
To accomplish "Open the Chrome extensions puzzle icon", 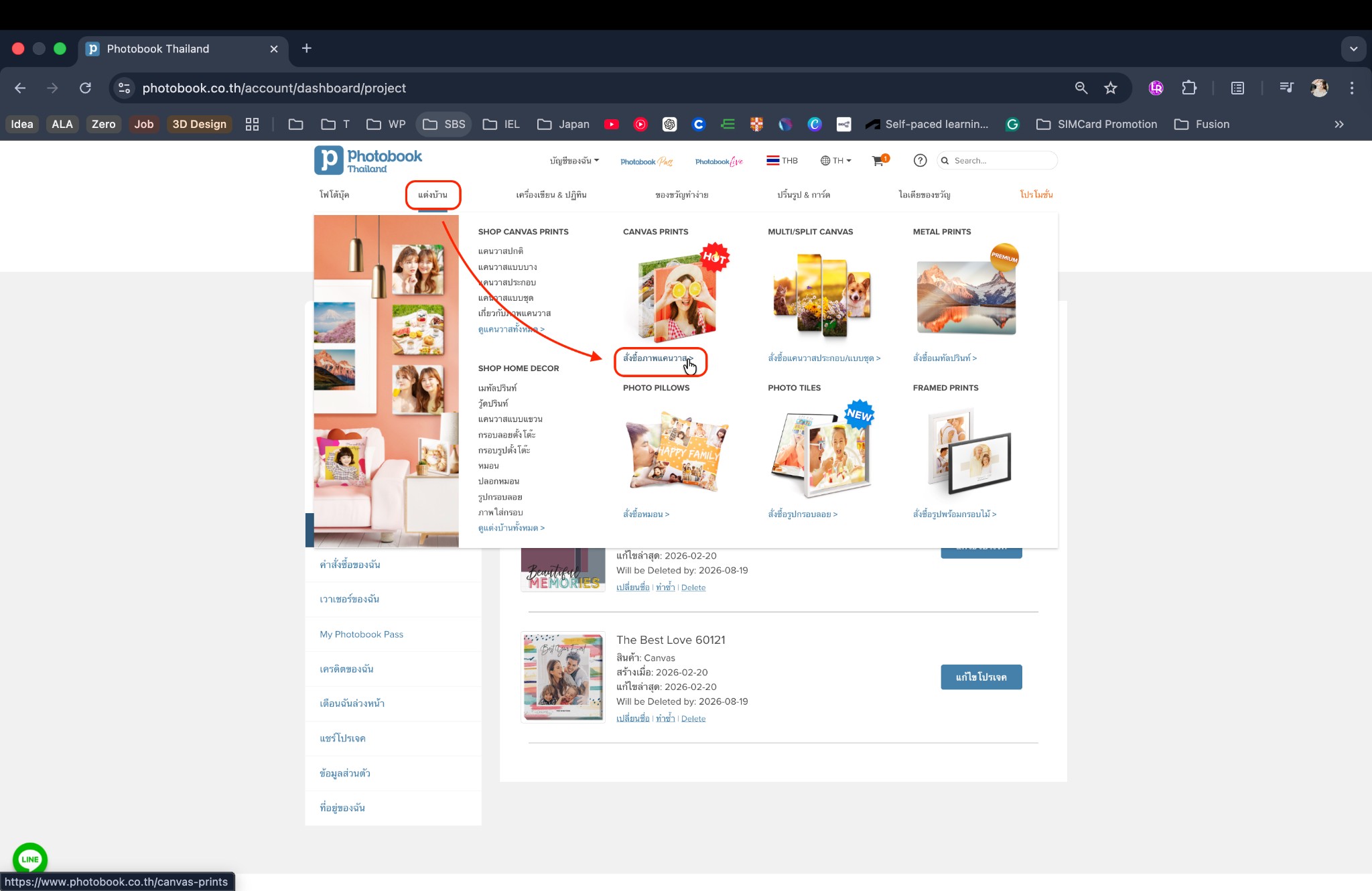I will [1189, 88].
